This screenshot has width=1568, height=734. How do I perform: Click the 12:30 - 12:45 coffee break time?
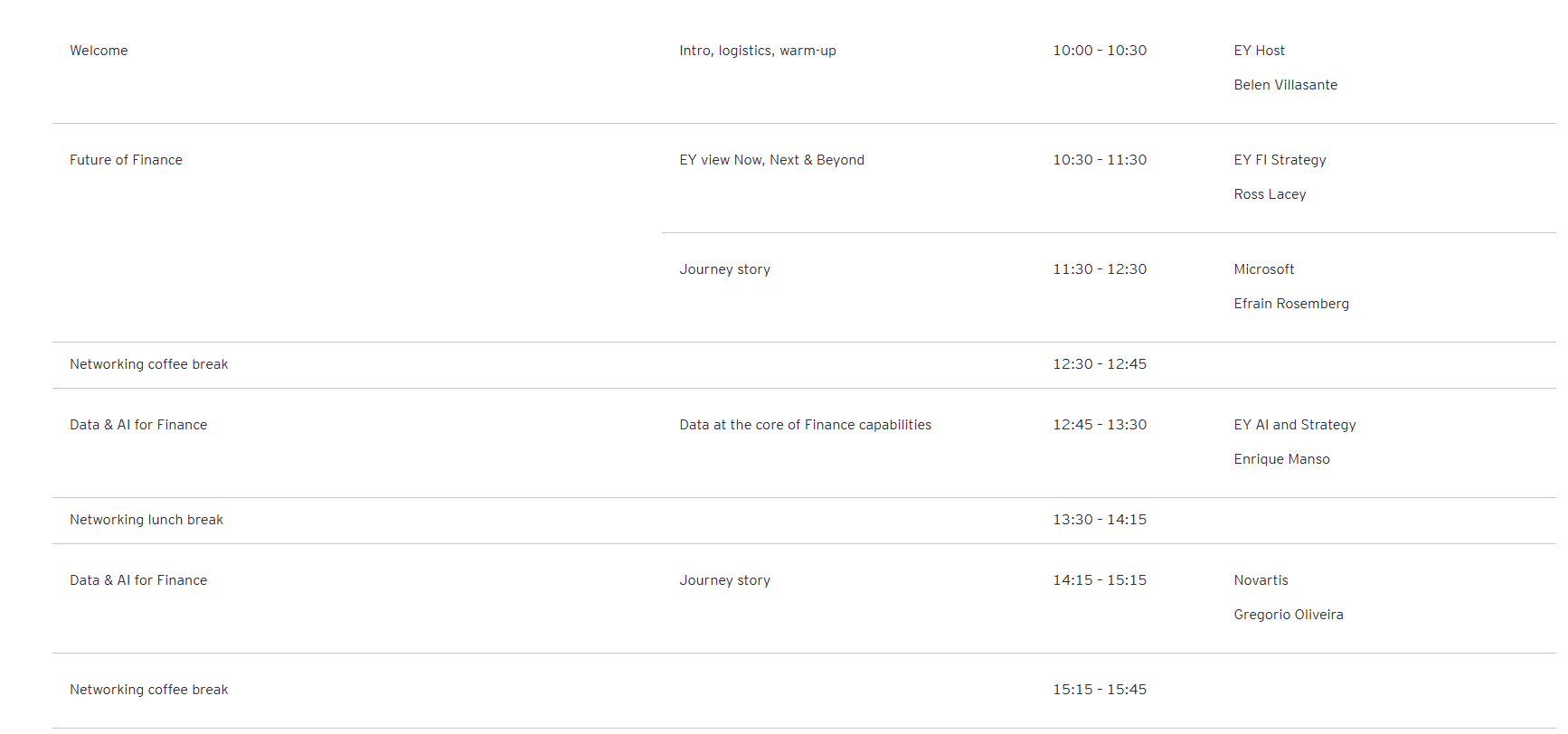1099,364
